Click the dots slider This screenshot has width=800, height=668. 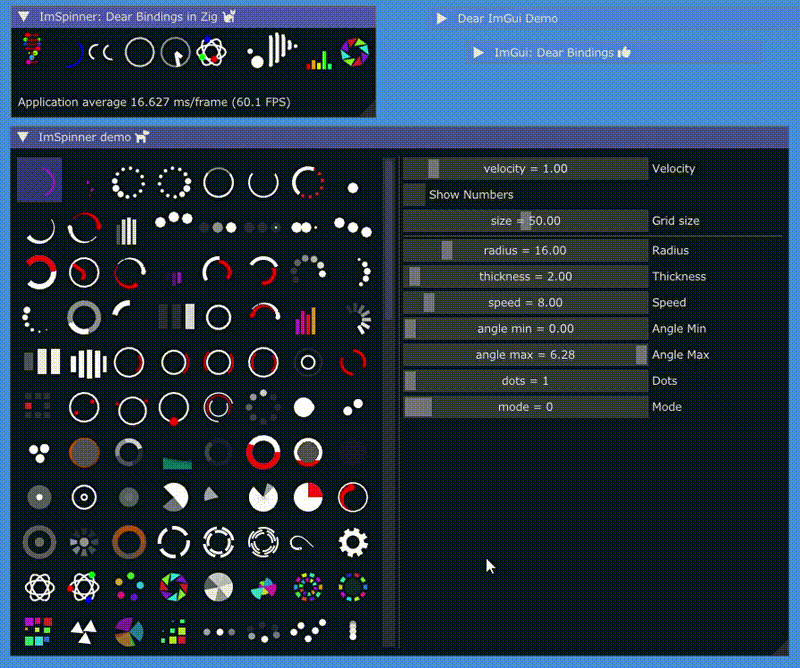[526, 380]
